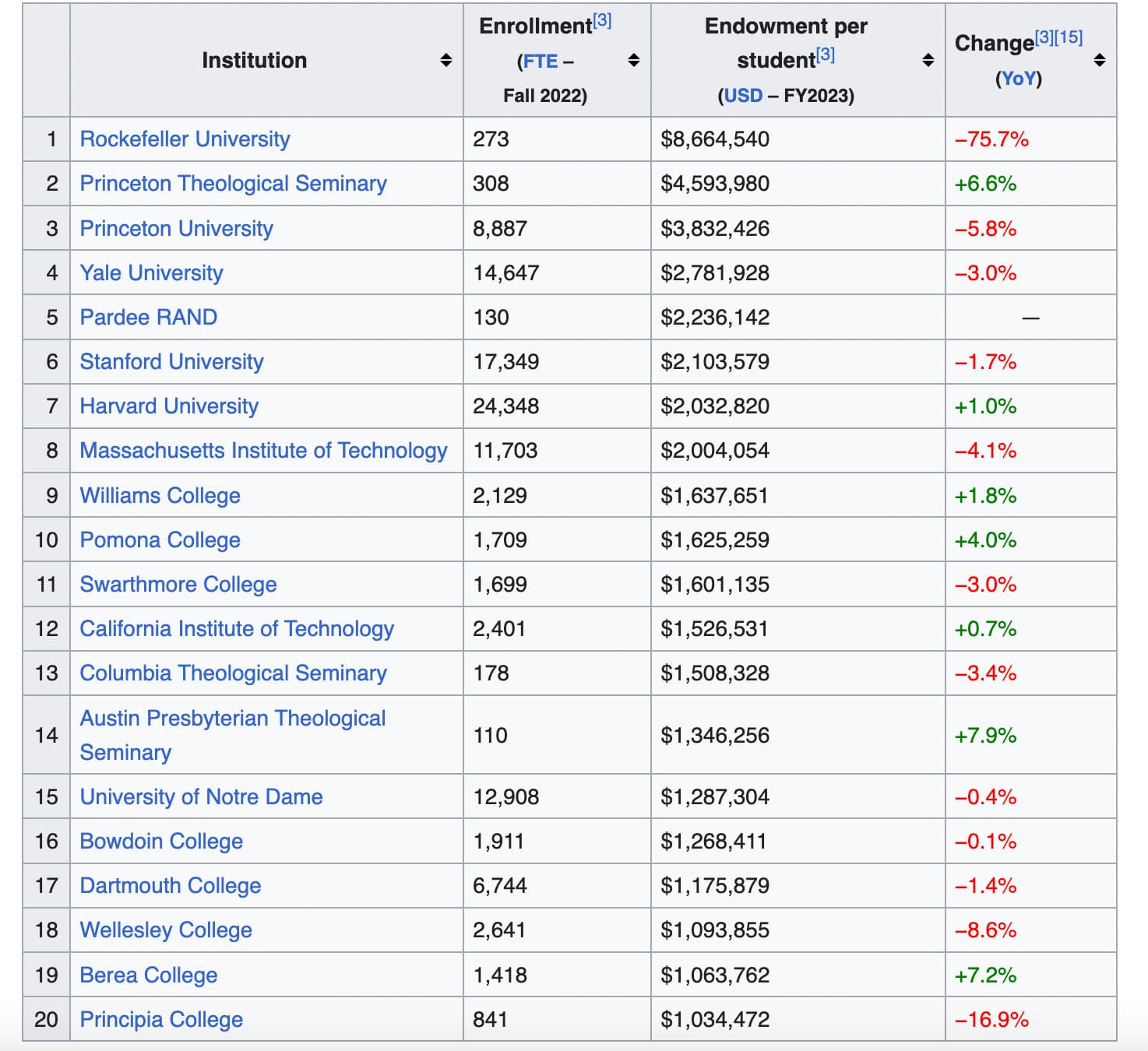Open Princeton Theological Seminary link
Screen dimensions: 1148x1051
pyautogui.click(x=233, y=184)
